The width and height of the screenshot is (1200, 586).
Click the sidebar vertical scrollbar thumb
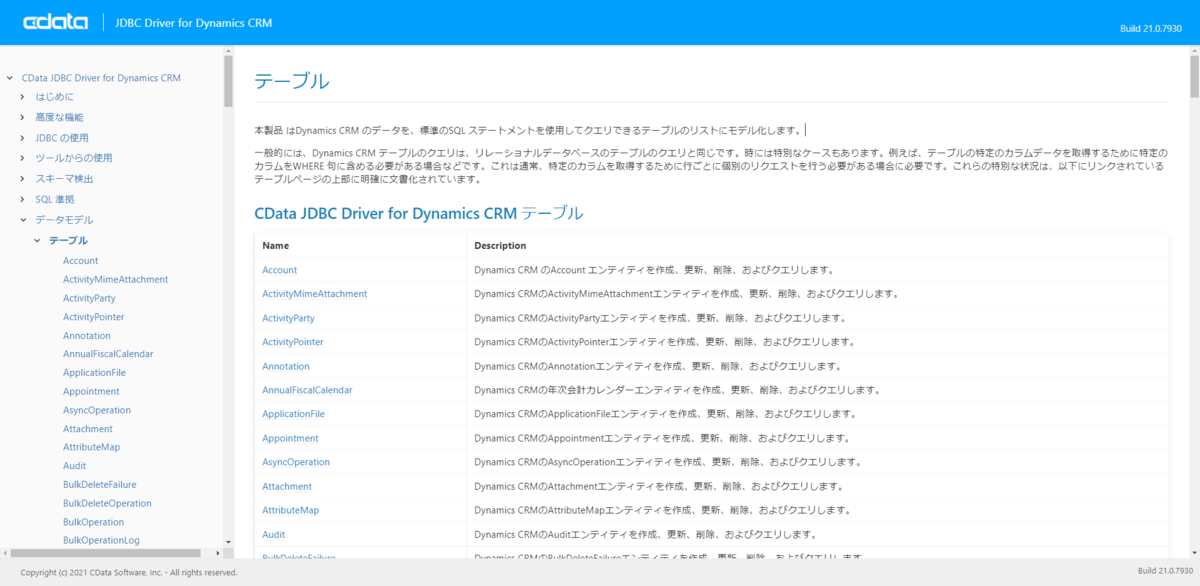pyautogui.click(x=228, y=81)
